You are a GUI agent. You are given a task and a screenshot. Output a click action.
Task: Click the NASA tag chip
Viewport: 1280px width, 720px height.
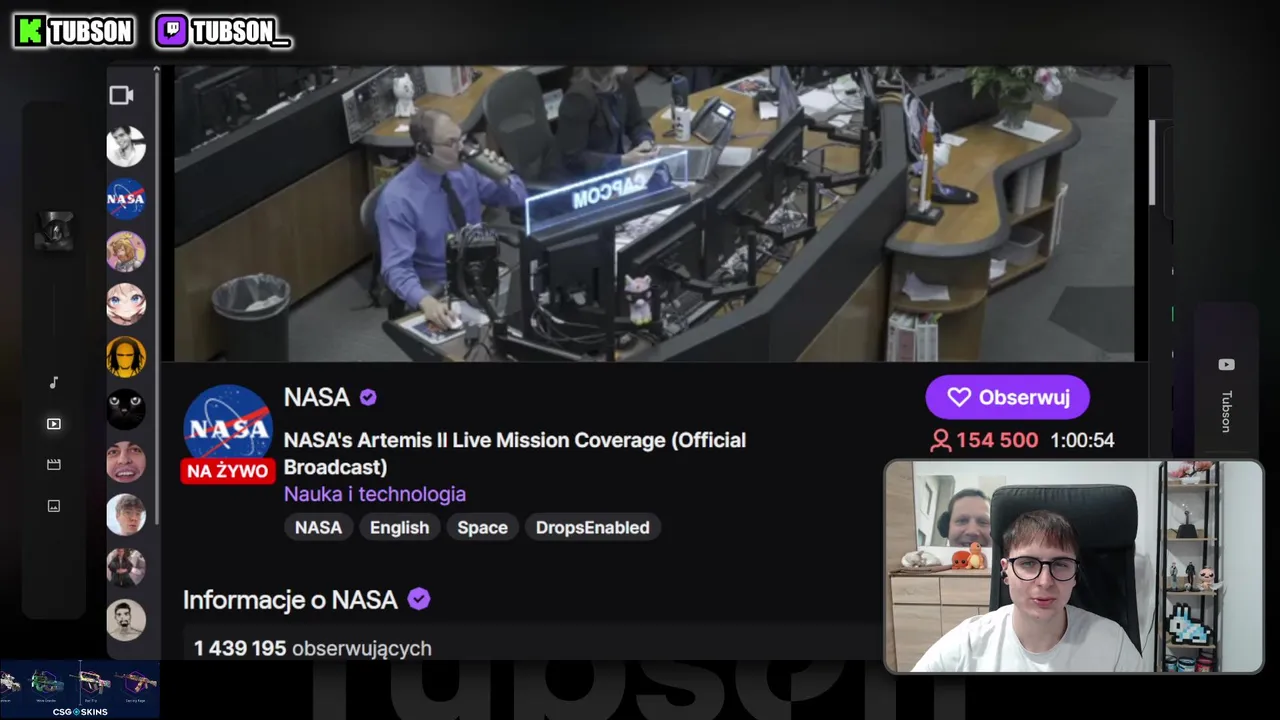point(318,527)
